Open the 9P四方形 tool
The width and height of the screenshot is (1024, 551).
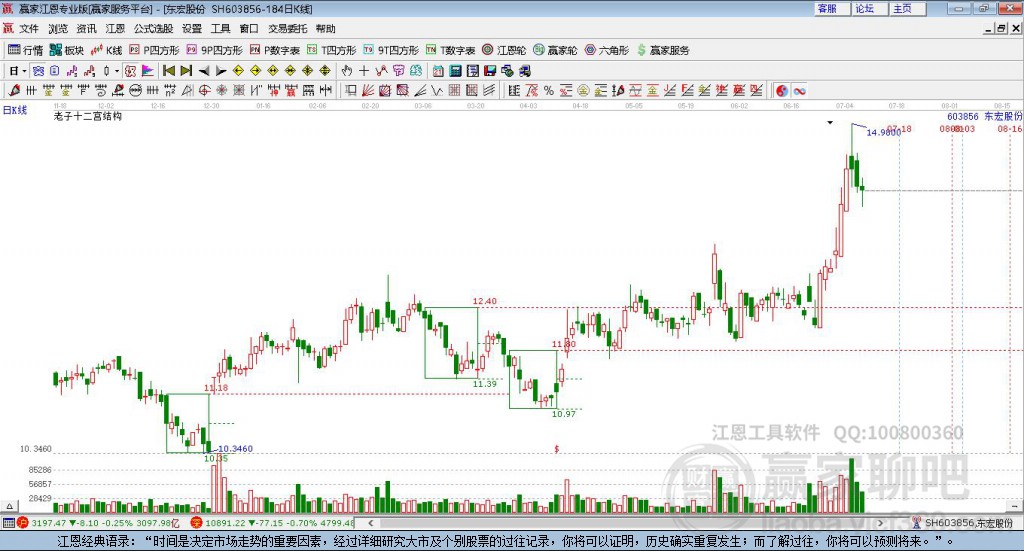click(x=214, y=50)
